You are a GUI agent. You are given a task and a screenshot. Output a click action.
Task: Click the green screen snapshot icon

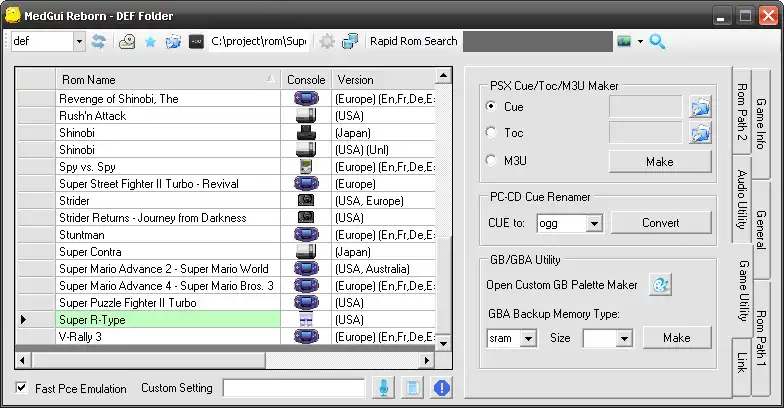(624, 41)
